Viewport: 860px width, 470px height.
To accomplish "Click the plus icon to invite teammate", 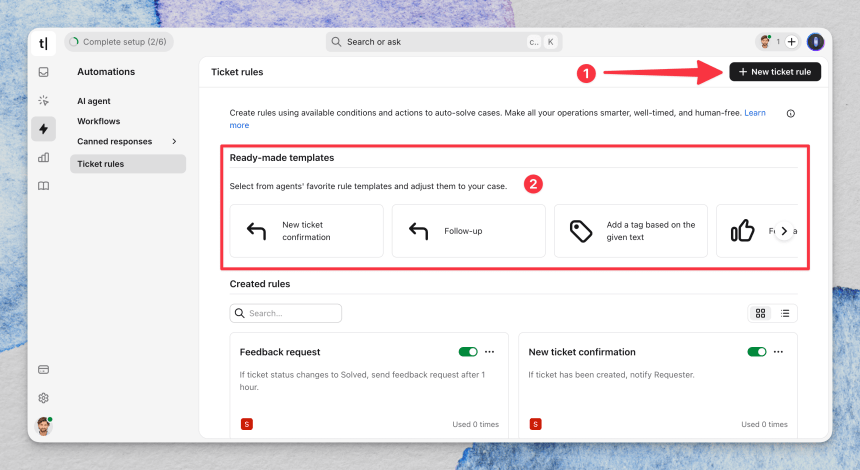I will (x=791, y=42).
